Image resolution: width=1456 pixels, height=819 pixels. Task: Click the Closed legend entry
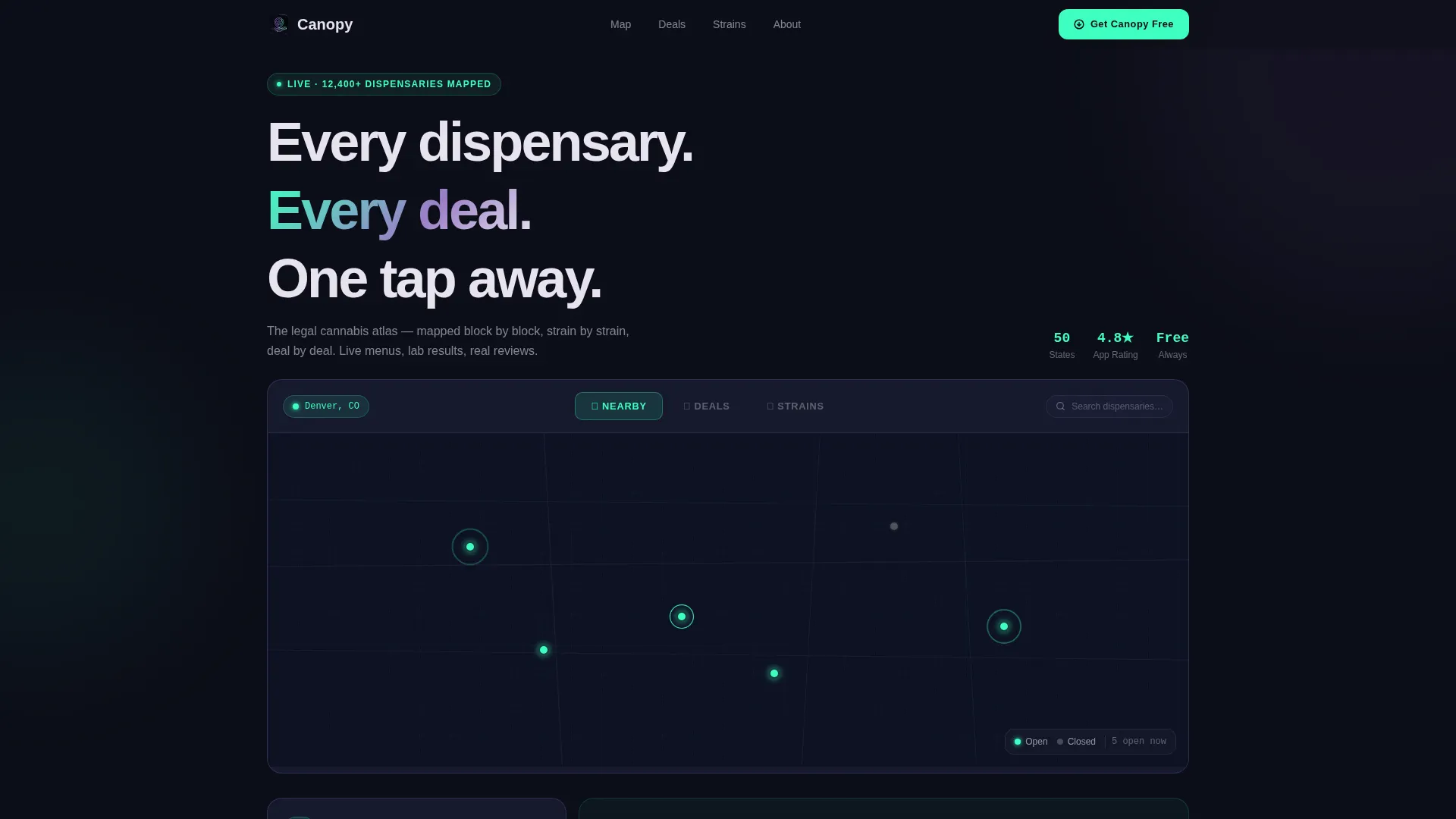(x=1077, y=742)
